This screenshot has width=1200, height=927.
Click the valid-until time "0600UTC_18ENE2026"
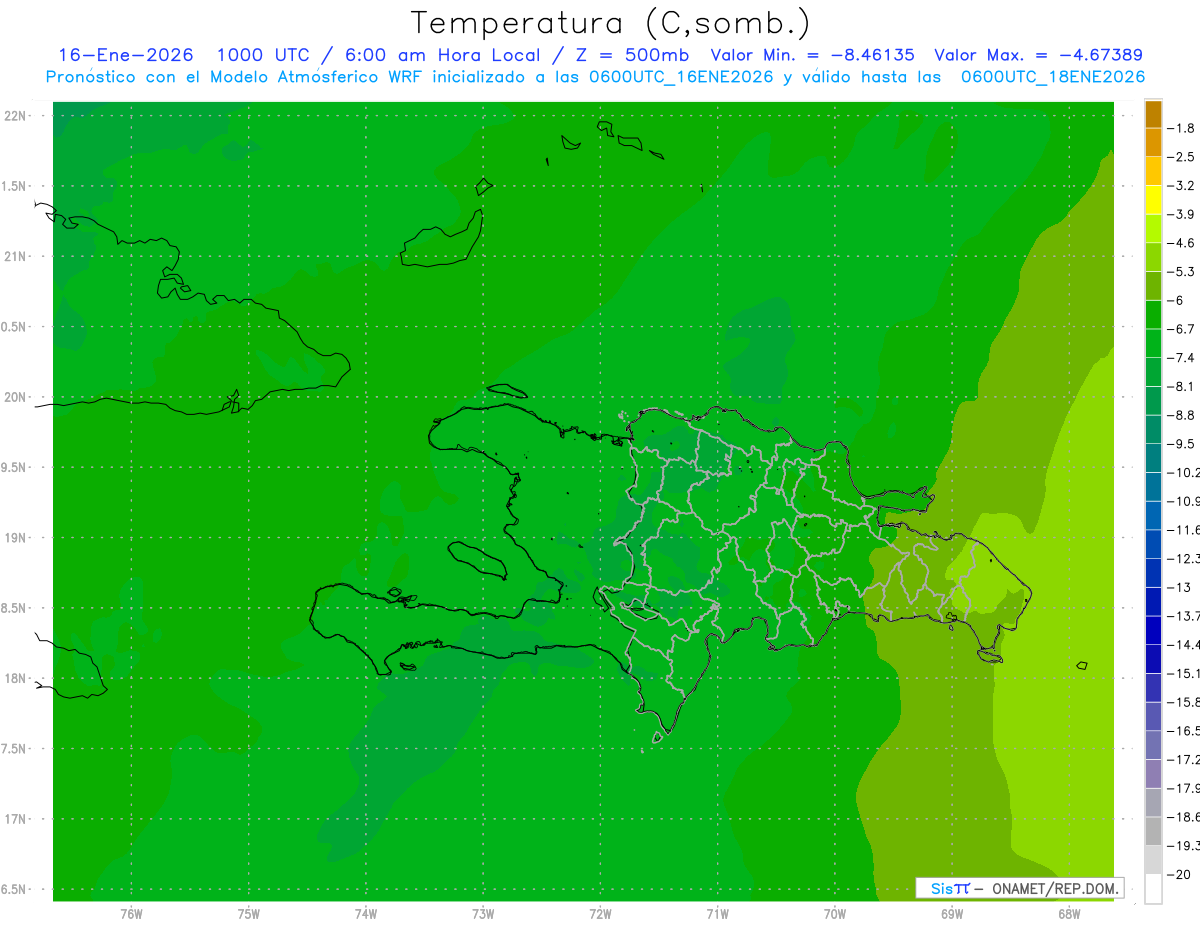coord(1053,77)
